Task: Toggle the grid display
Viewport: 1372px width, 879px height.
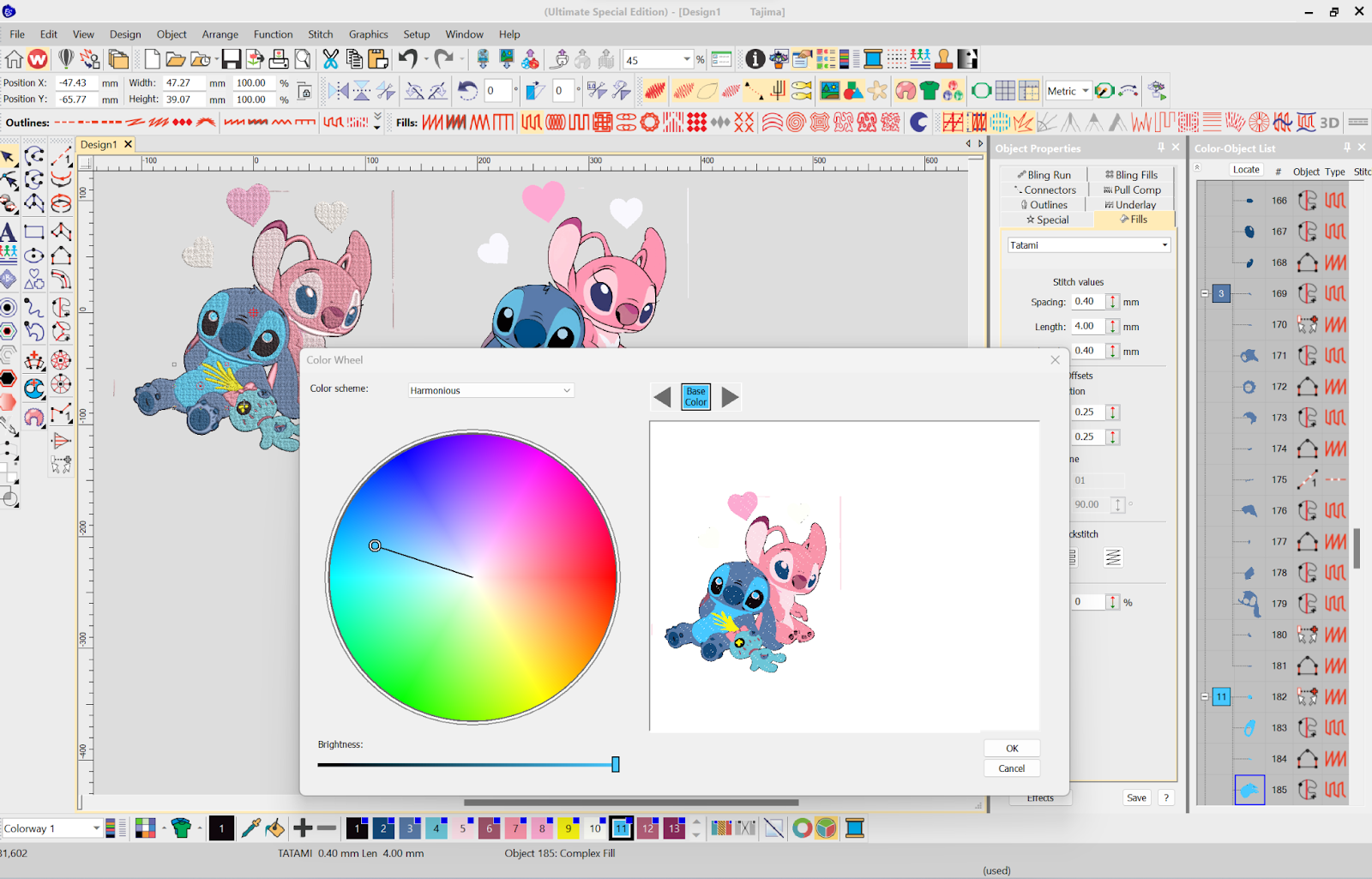Action: [1006, 91]
